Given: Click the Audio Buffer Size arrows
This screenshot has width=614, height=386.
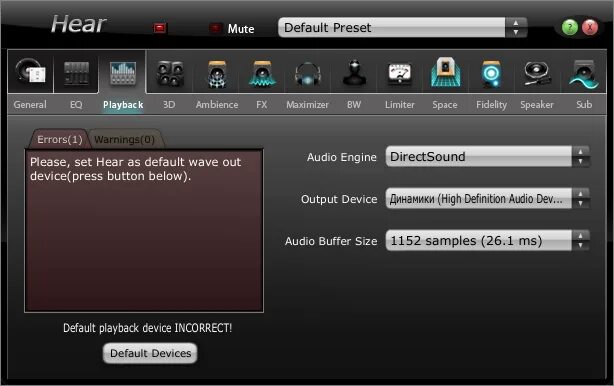Looking at the screenshot, I should pos(581,240).
